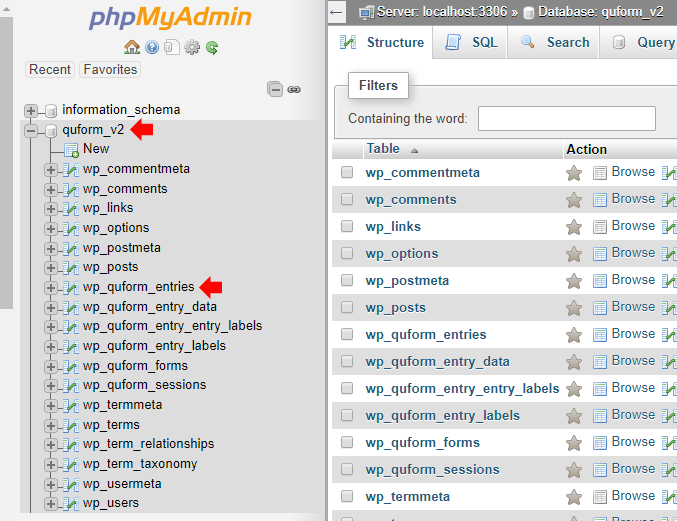
Task: Click the link with main panel icon
Action: (x=294, y=89)
